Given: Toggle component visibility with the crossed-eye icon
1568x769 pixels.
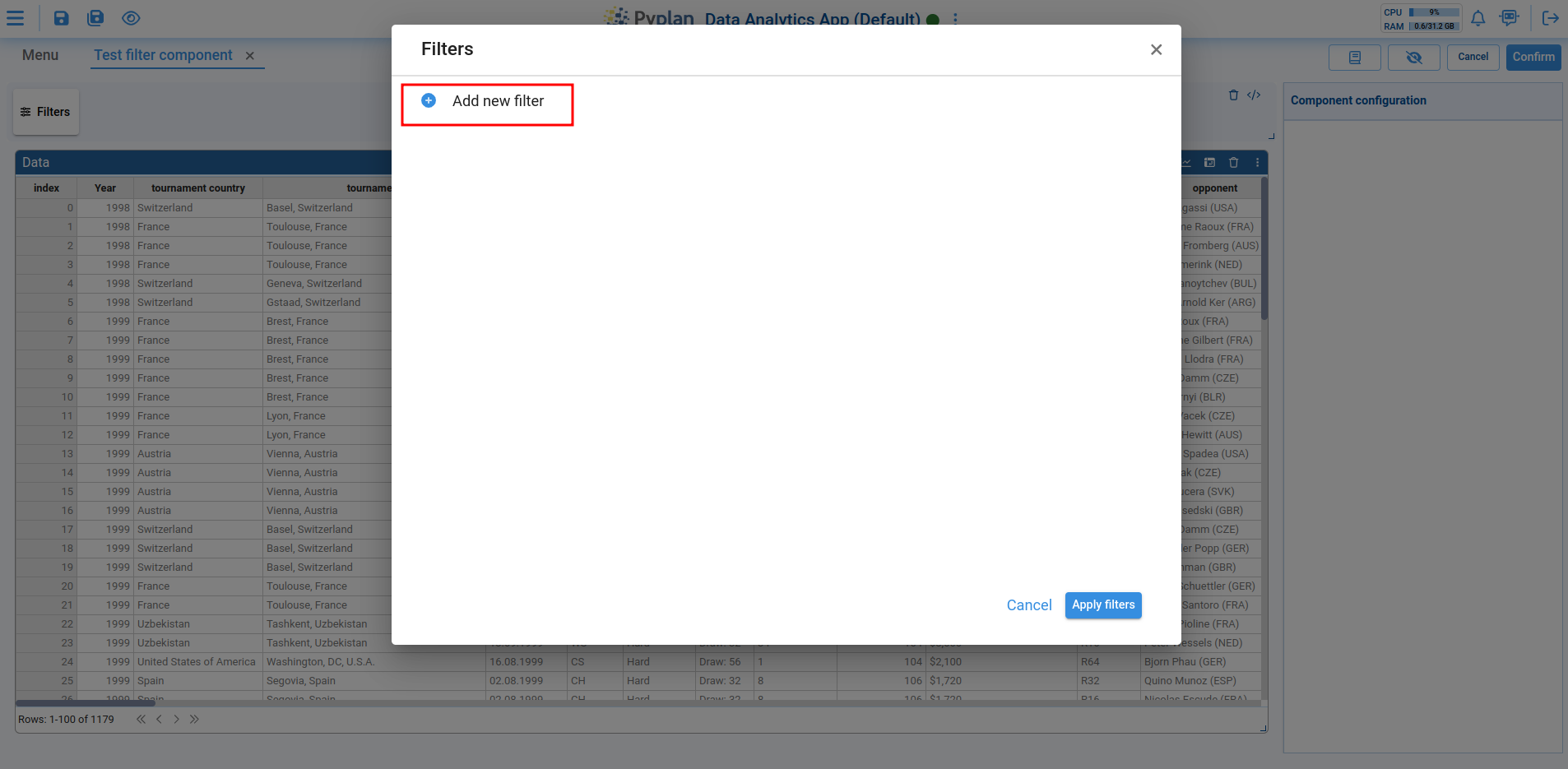Looking at the screenshot, I should click(1414, 58).
